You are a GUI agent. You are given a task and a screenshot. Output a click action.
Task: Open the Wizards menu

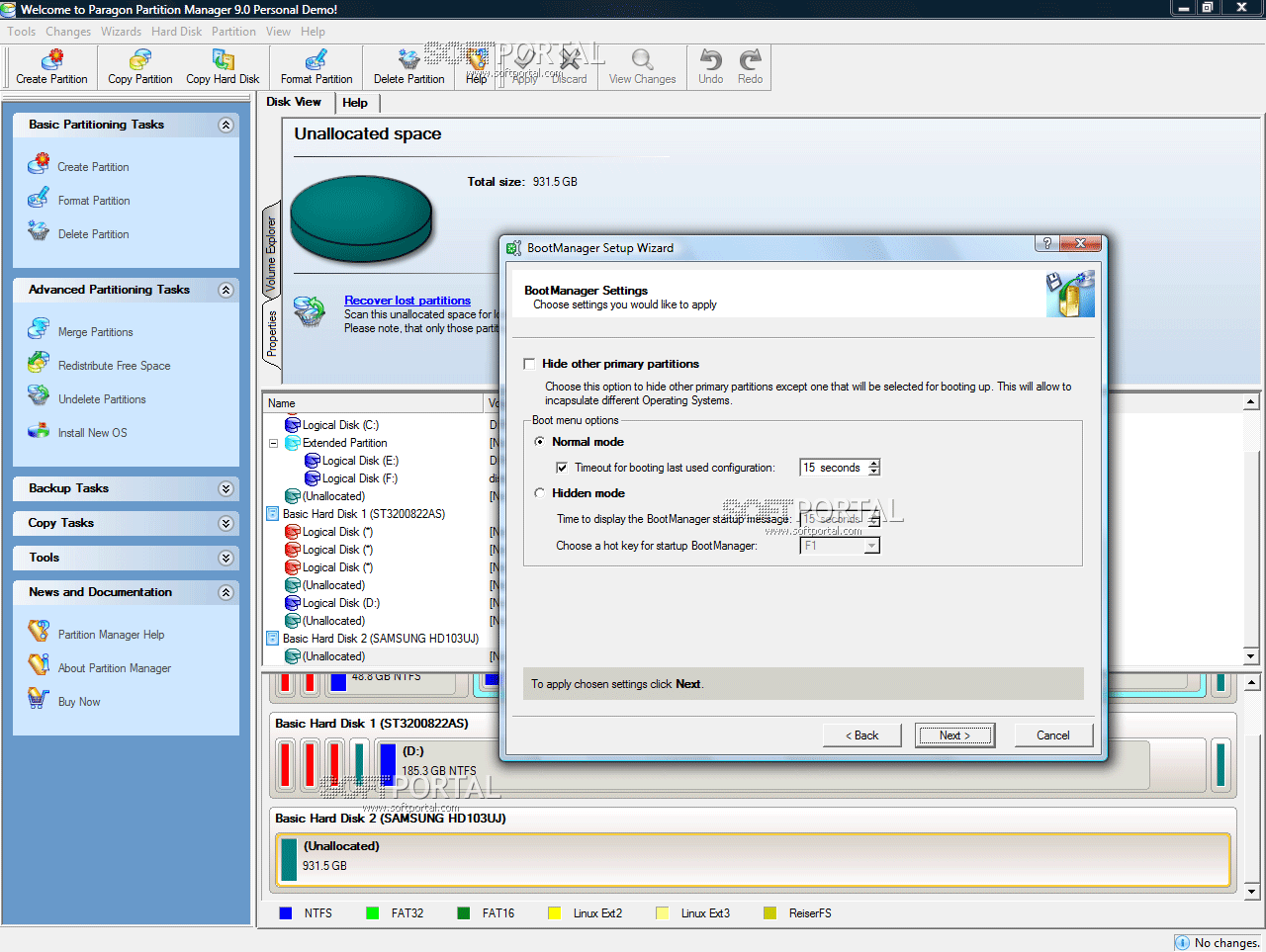coord(121,32)
